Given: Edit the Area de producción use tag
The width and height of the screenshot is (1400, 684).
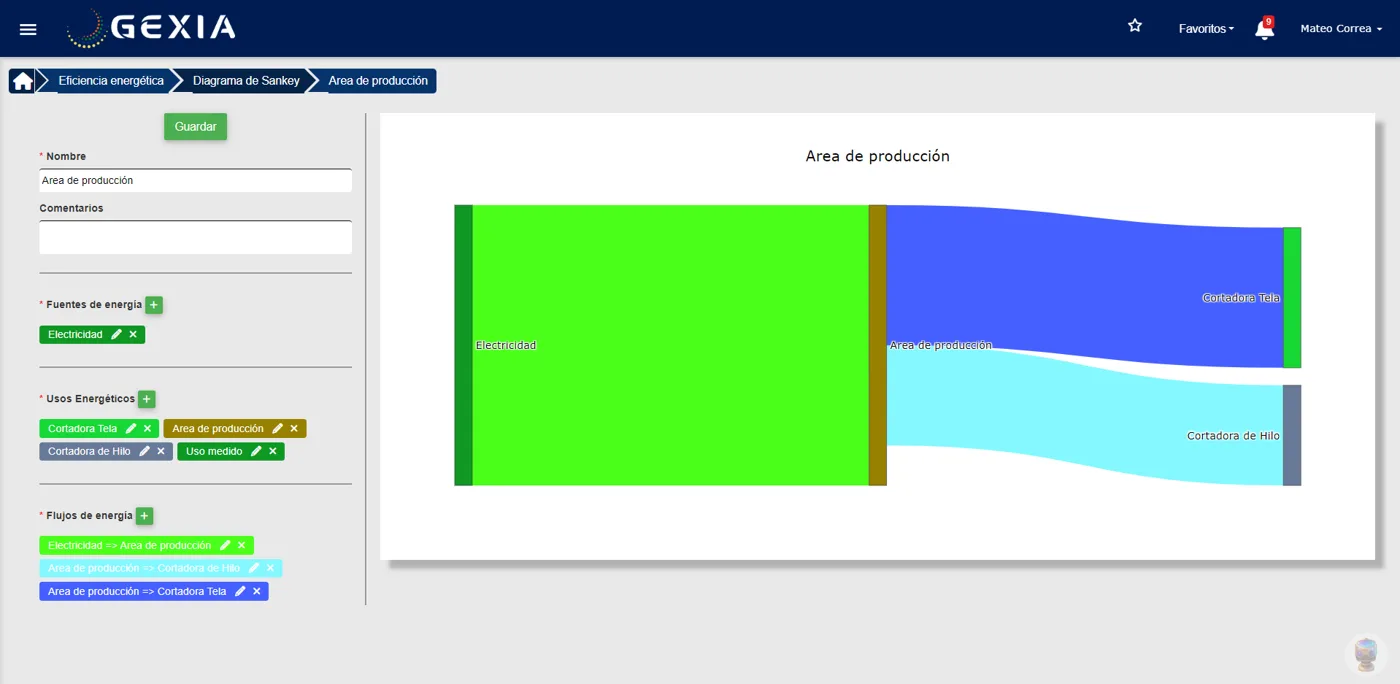Looking at the screenshot, I should (277, 428).
